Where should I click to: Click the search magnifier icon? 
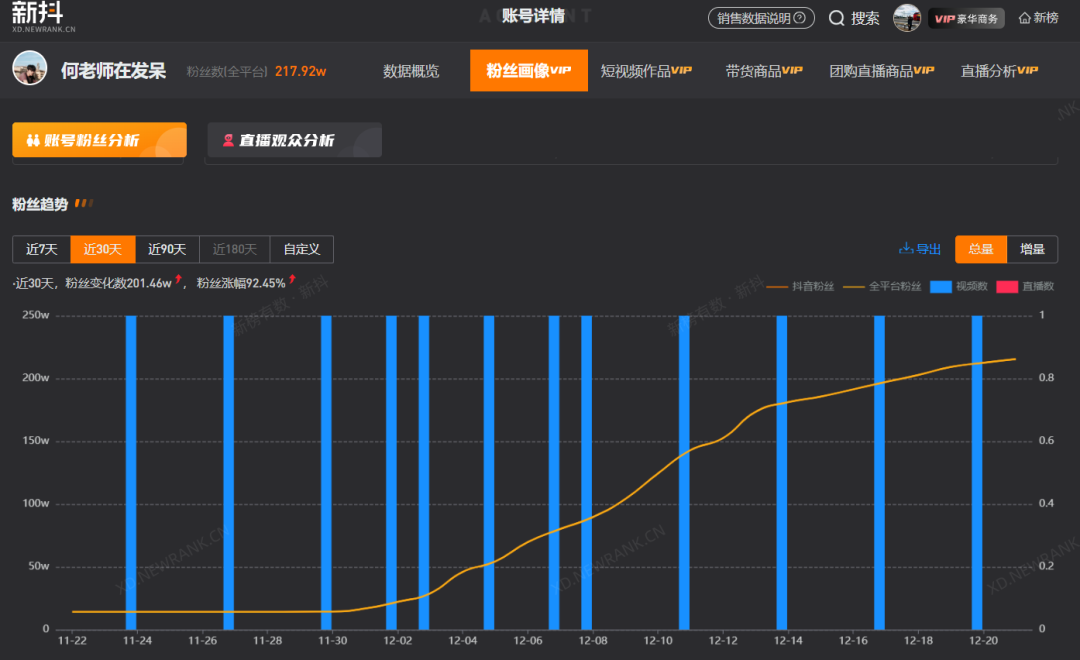[837, 18]
